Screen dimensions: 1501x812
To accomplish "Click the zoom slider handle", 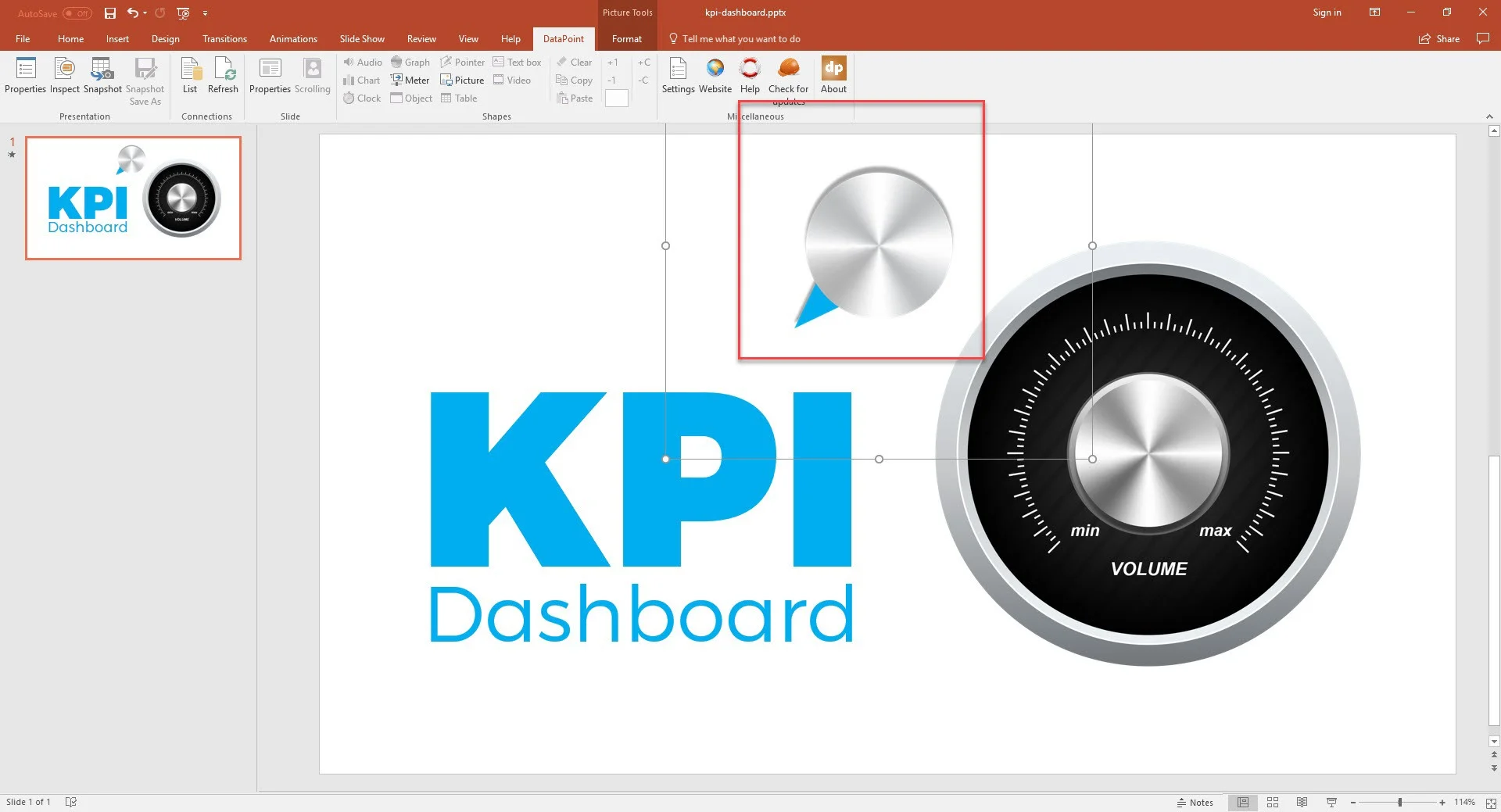I will [1399, 802].
